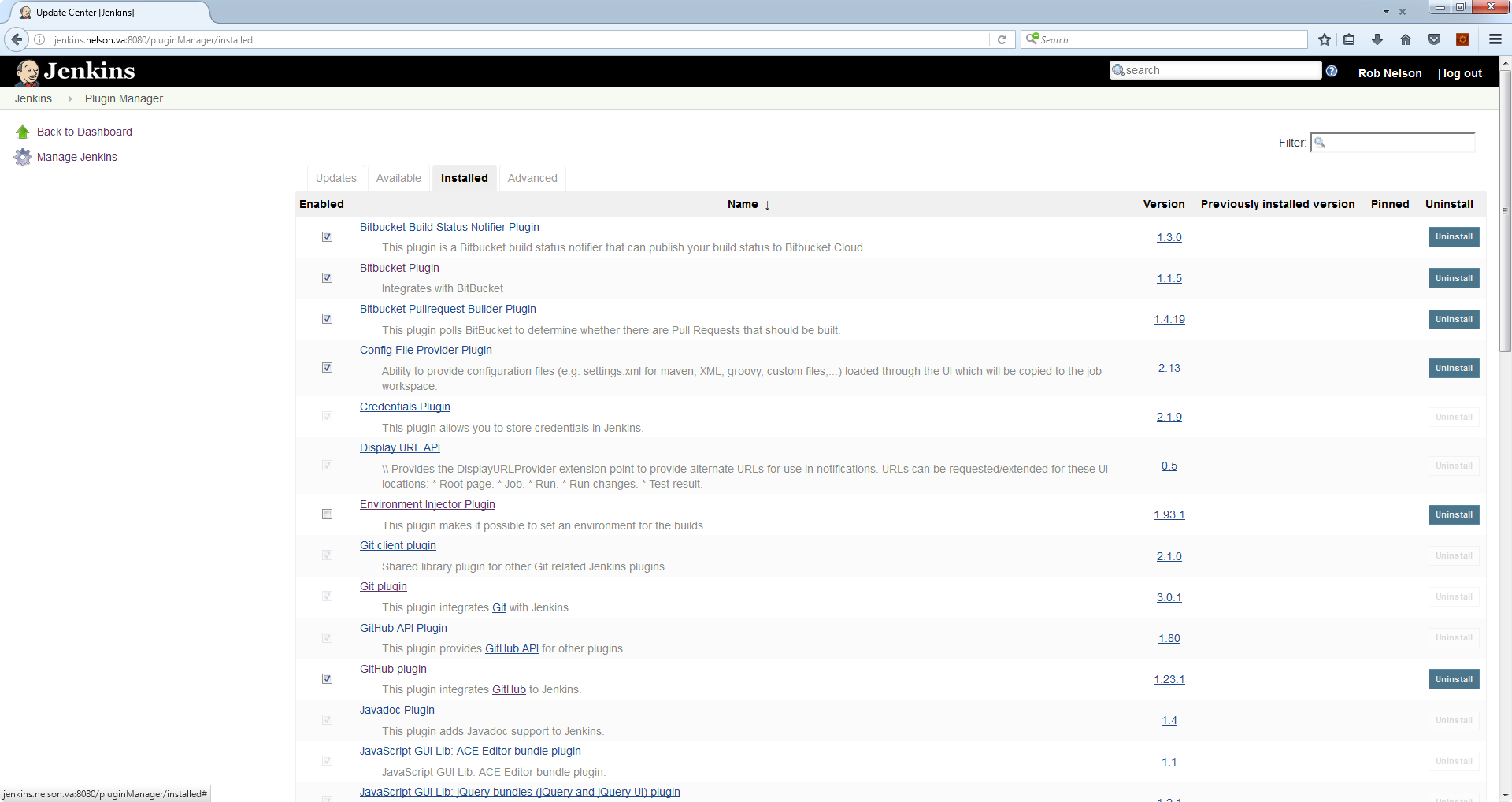Click the Manage Jenkins gear icon
Image resolution: width=1512 pixels, height=802 pixels.
[23, 158]
